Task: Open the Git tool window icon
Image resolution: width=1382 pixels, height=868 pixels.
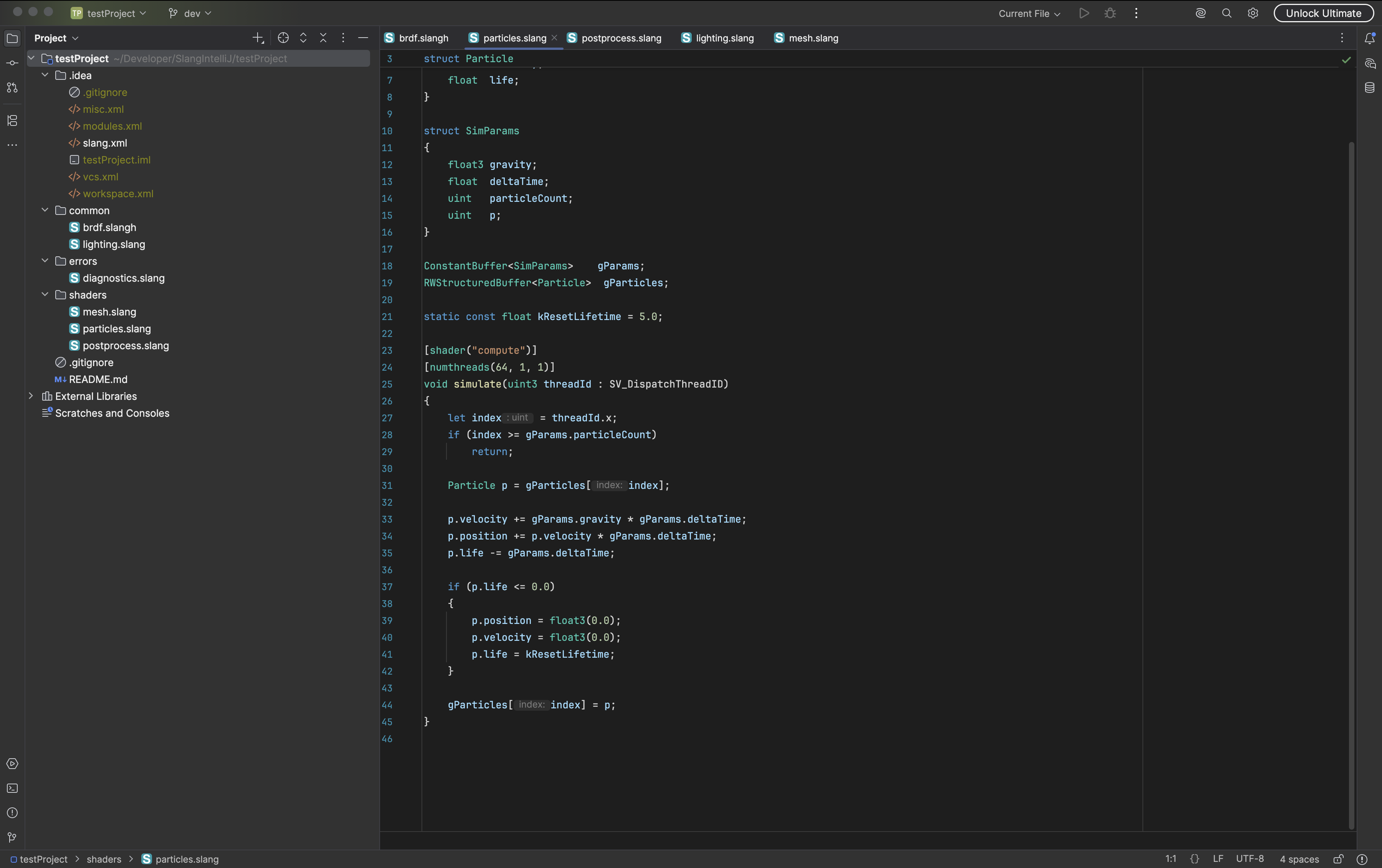Action: coord(12,838)
